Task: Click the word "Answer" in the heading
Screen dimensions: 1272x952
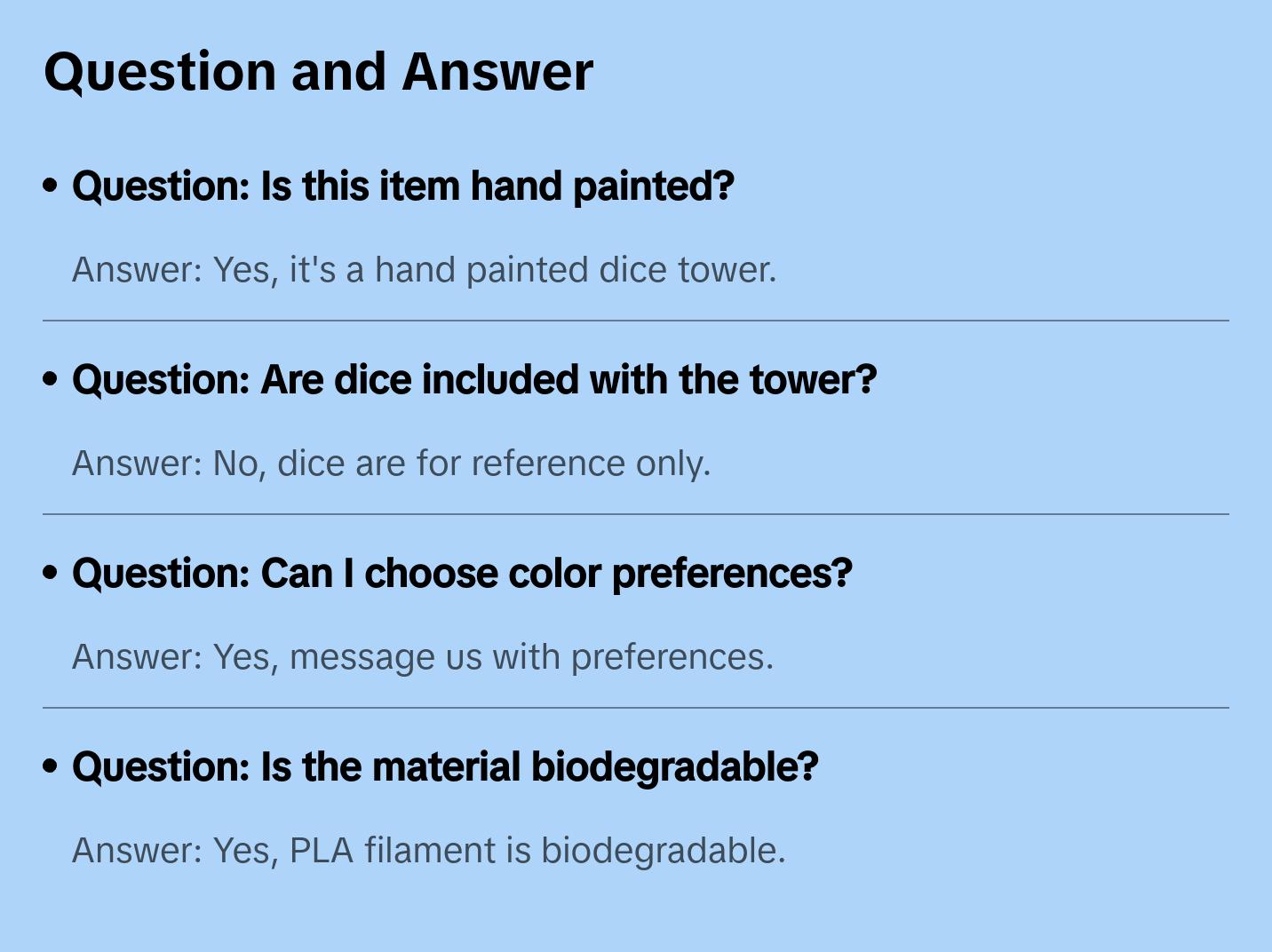Action: [497, 72]
